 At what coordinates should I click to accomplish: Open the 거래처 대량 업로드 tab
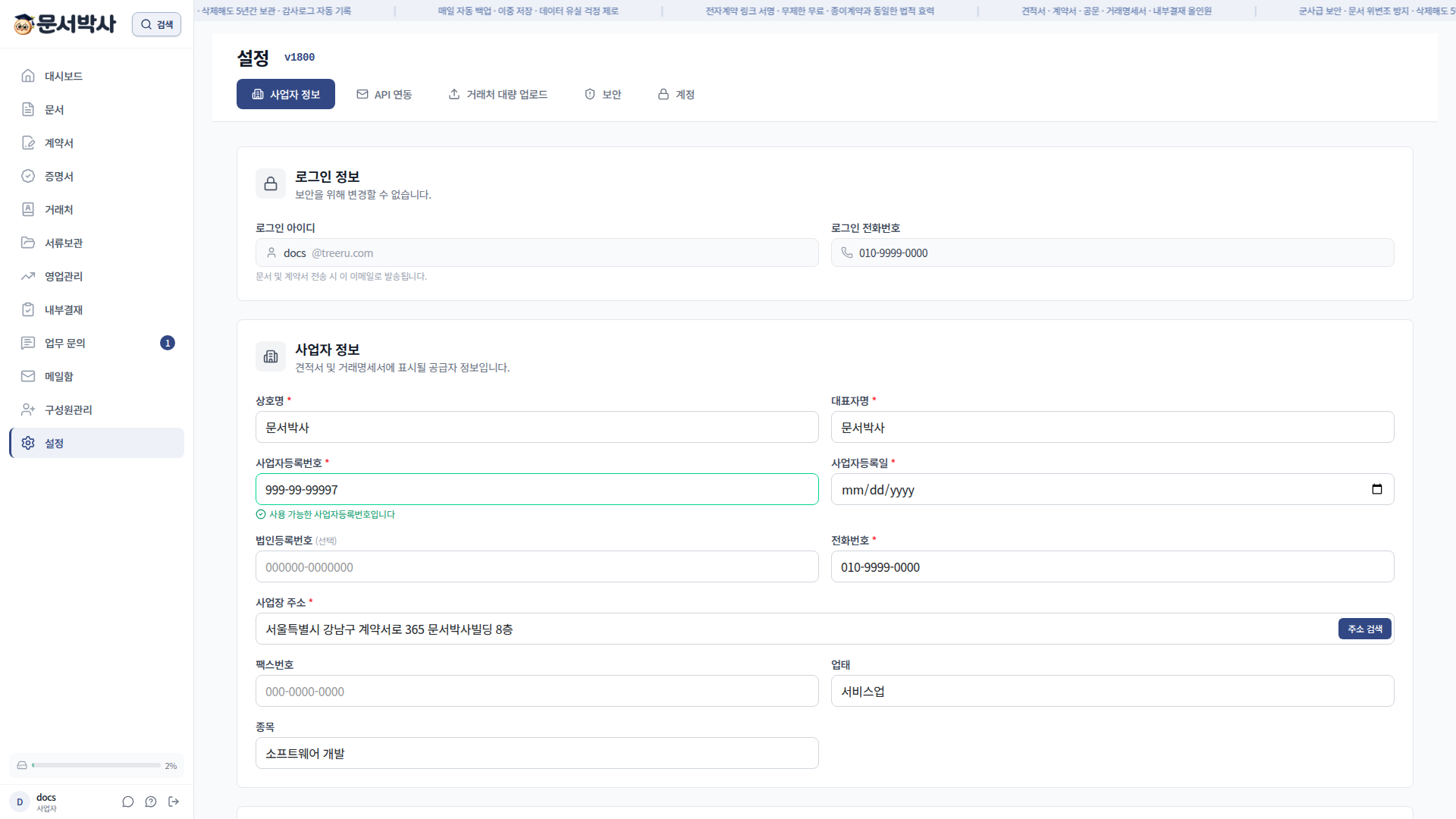point(498,94)
